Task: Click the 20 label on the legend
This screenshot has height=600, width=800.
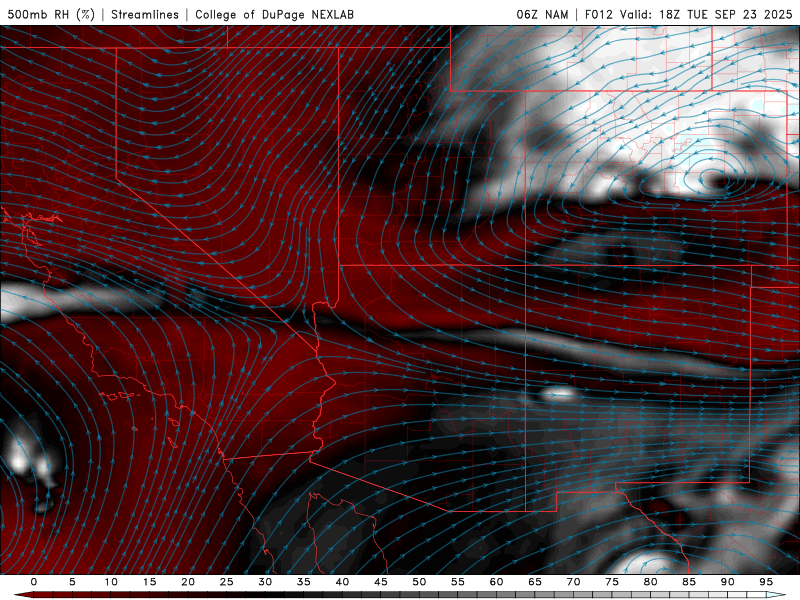Action: click(x=188, y=582)
